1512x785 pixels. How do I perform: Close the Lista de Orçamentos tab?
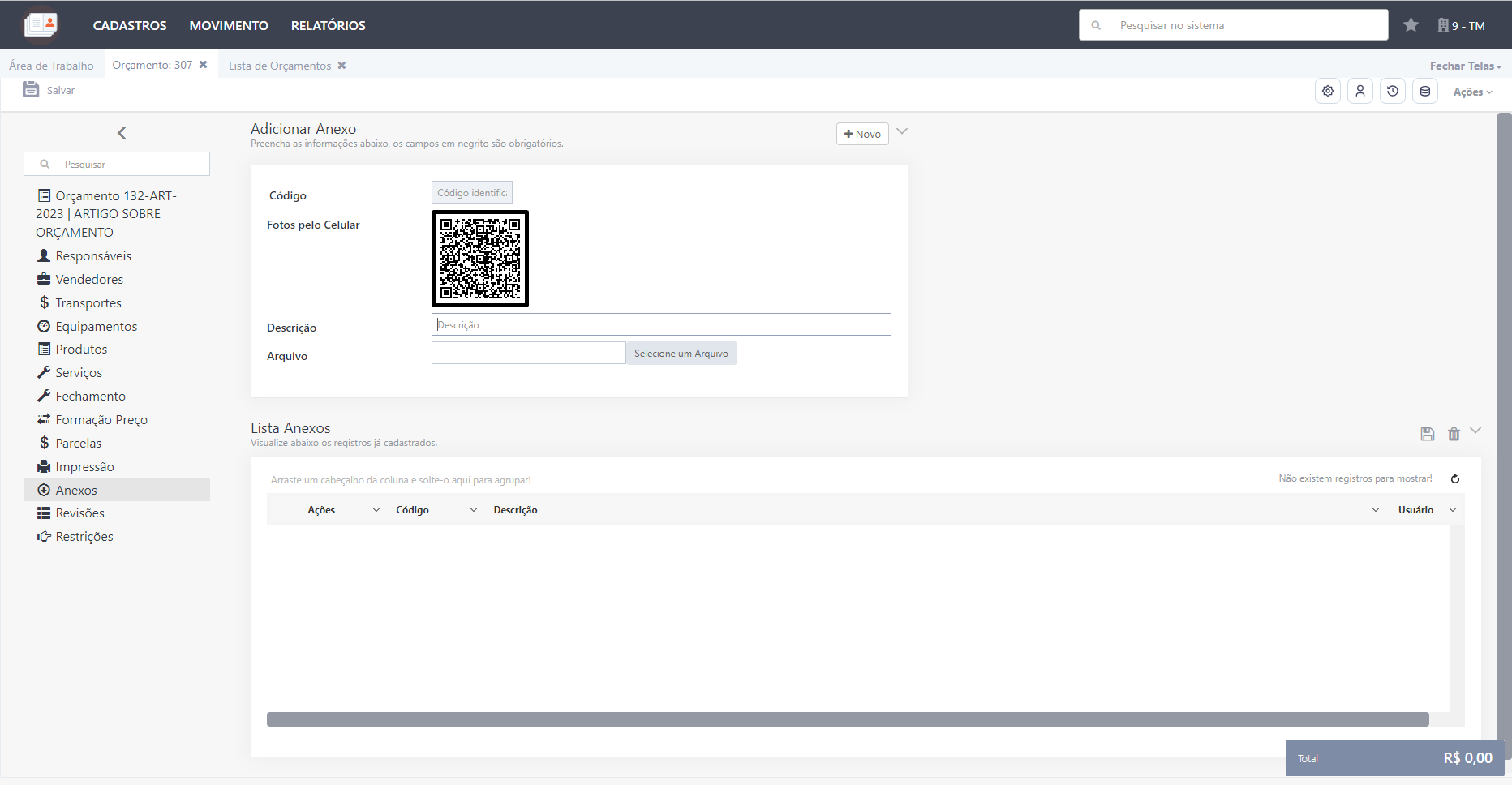coord(342,66)
